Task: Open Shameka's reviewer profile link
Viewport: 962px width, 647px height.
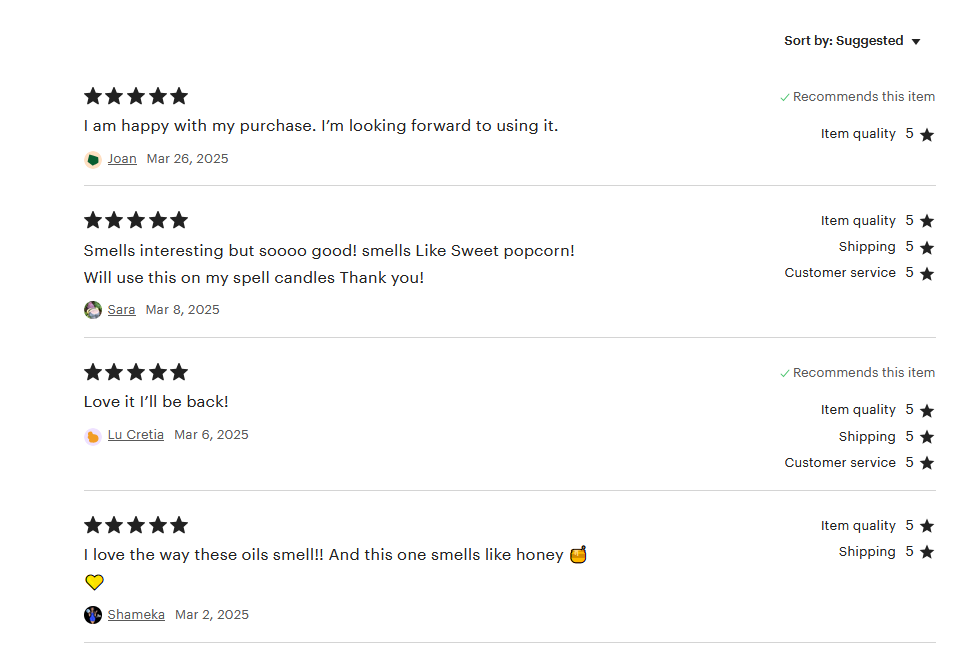Action: (x=136, y=615)
